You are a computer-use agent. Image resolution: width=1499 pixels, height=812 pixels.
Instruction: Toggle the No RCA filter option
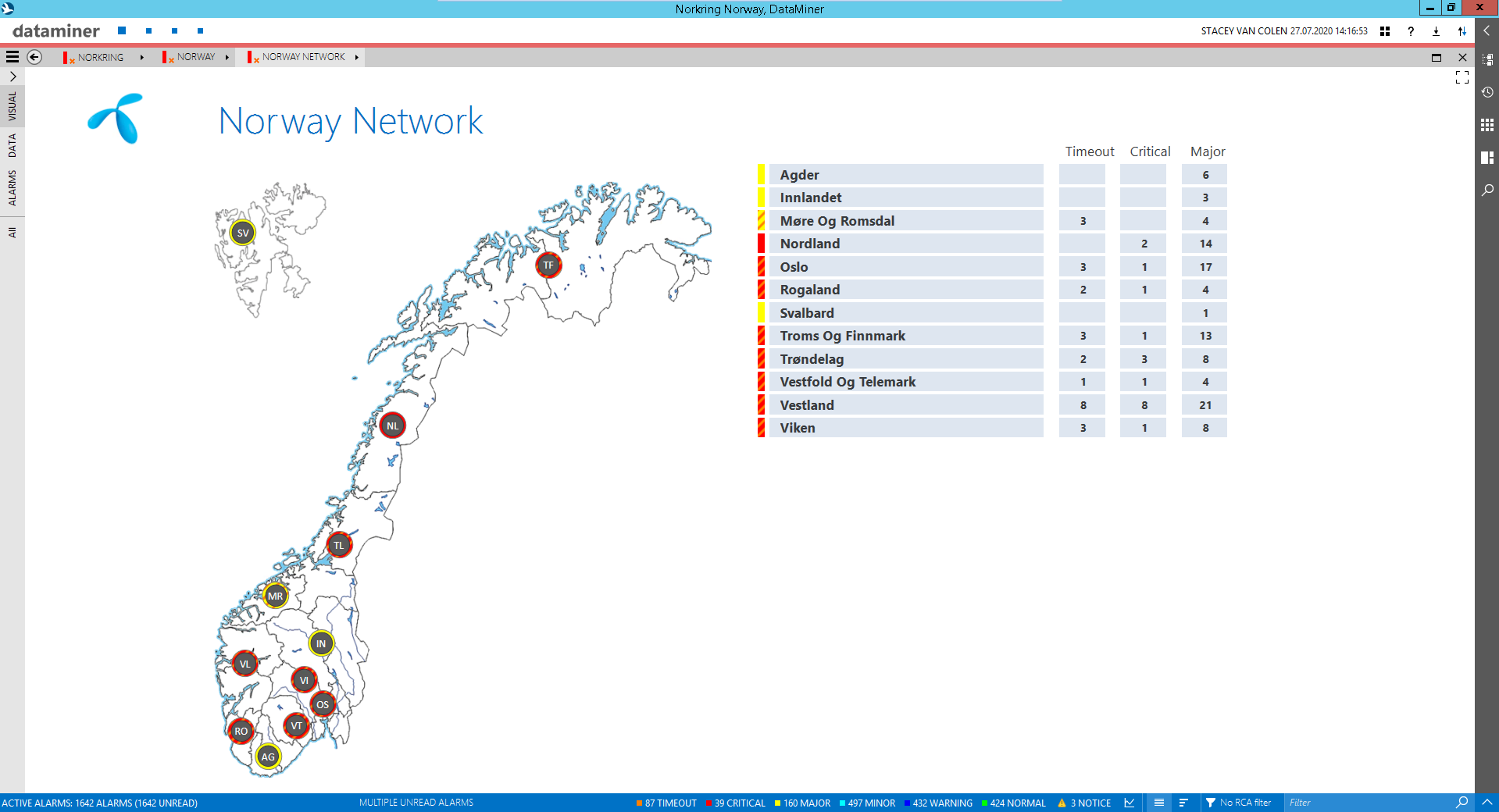pyautogui.click(x=1238, y=803)
